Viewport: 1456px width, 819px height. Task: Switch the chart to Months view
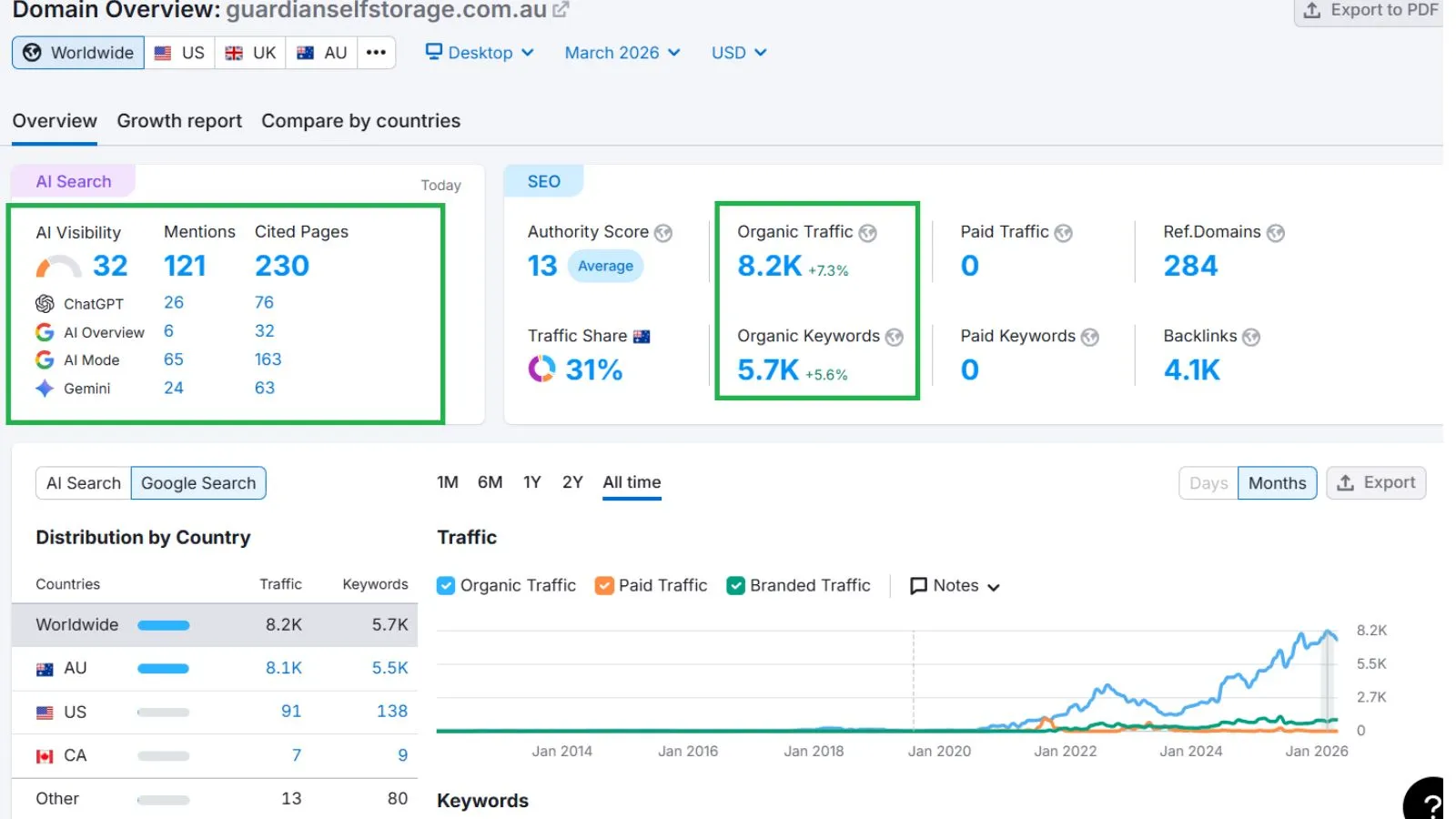click(1277, 483)
